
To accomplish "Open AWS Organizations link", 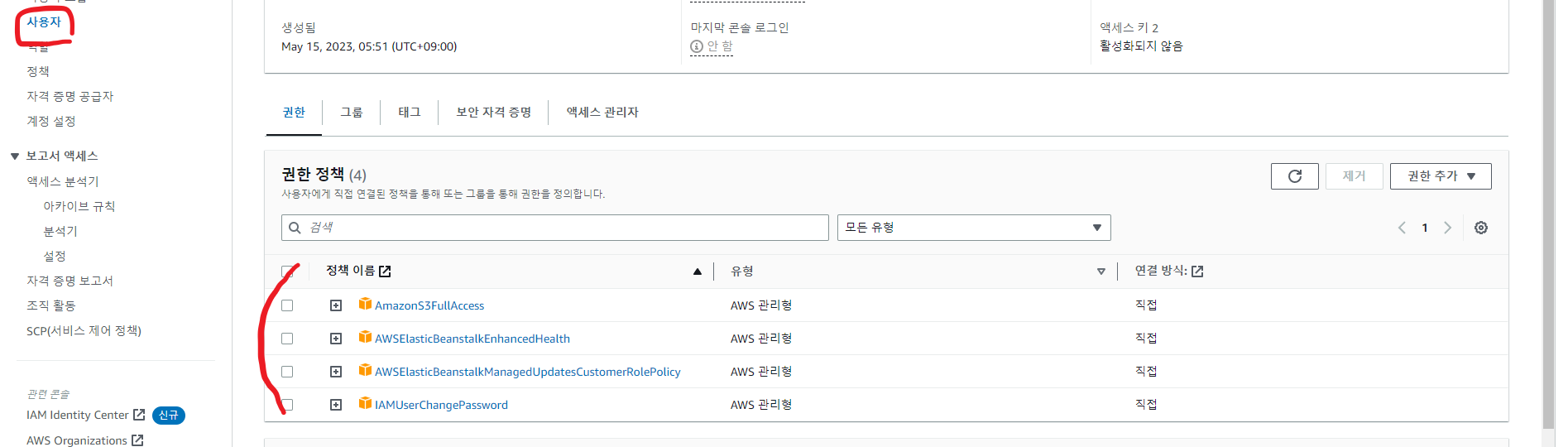I will 77,440.
